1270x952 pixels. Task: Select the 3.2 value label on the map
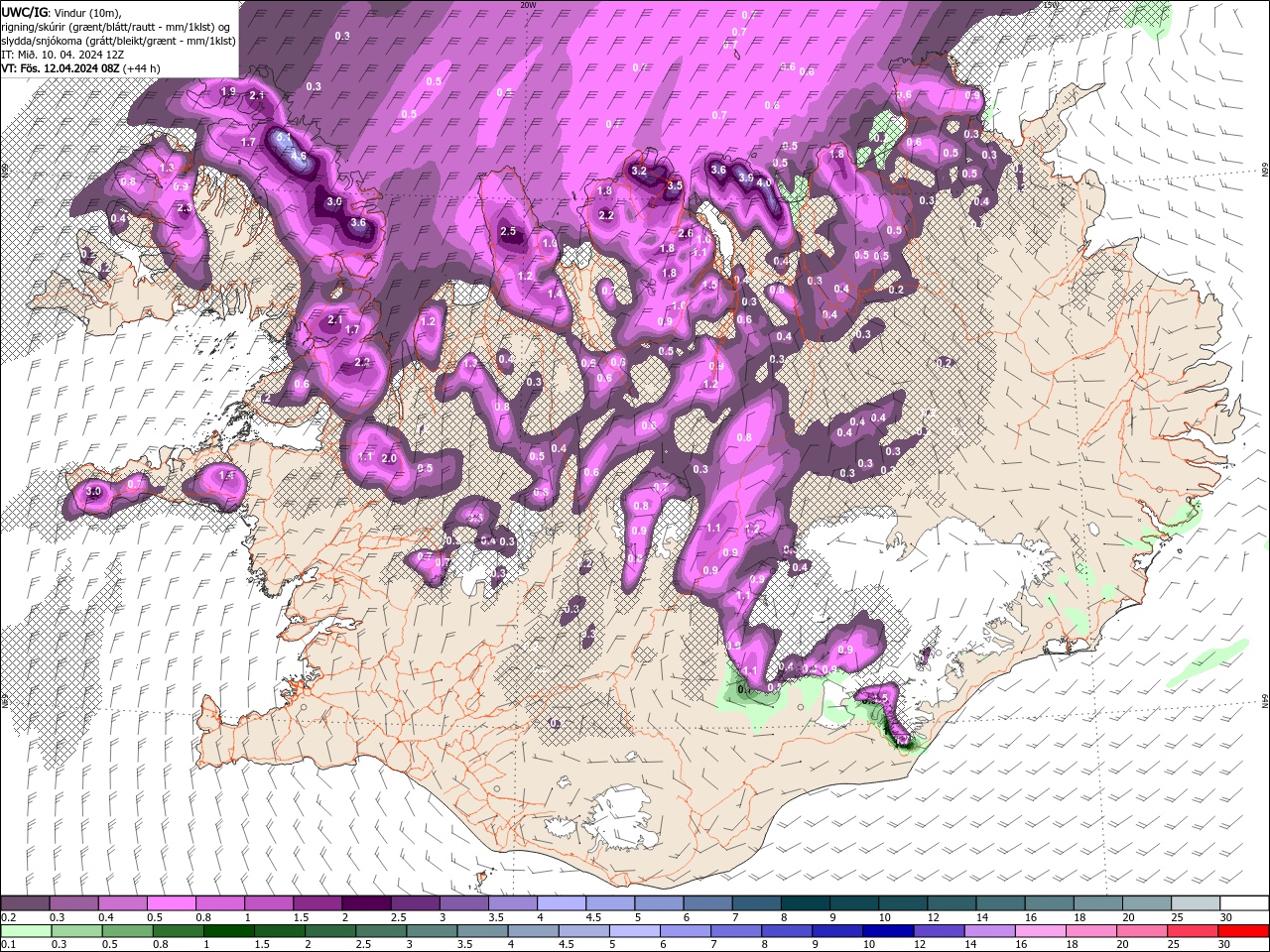tap(639, 172)
